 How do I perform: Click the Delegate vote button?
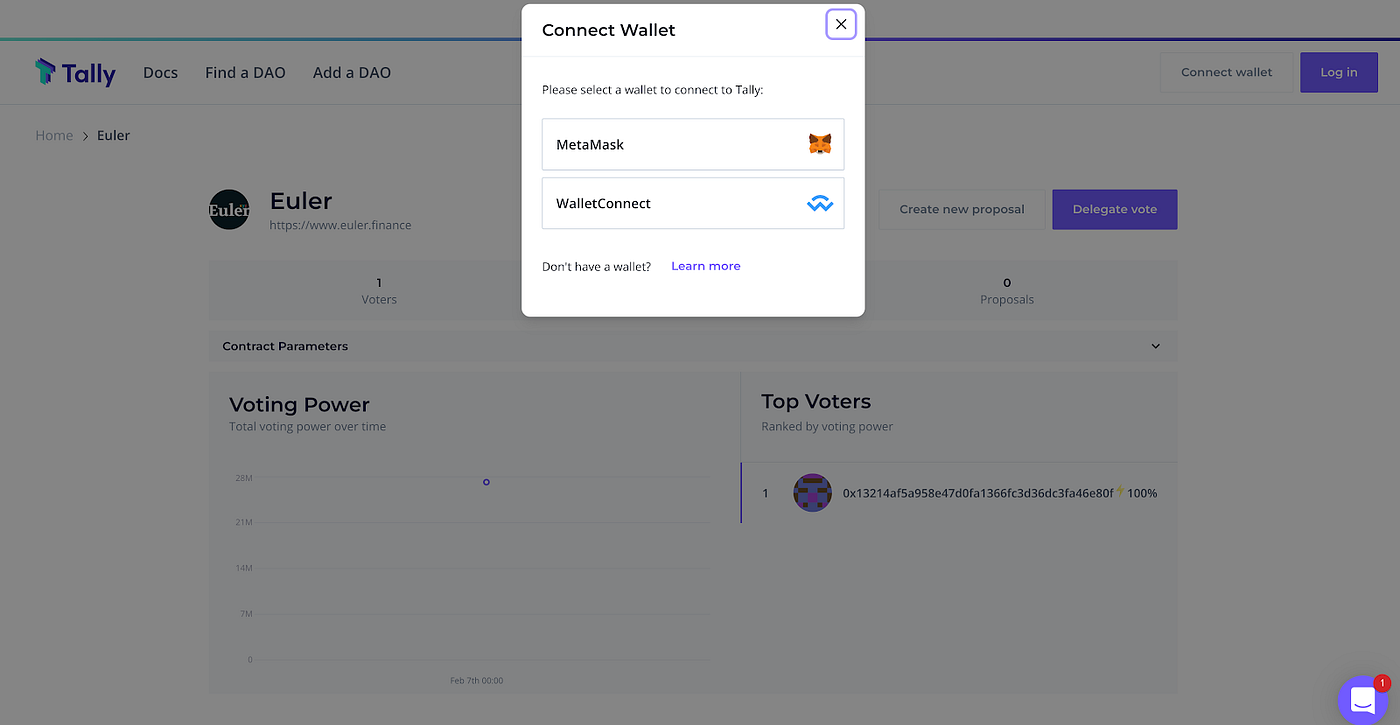(1115, 209)
